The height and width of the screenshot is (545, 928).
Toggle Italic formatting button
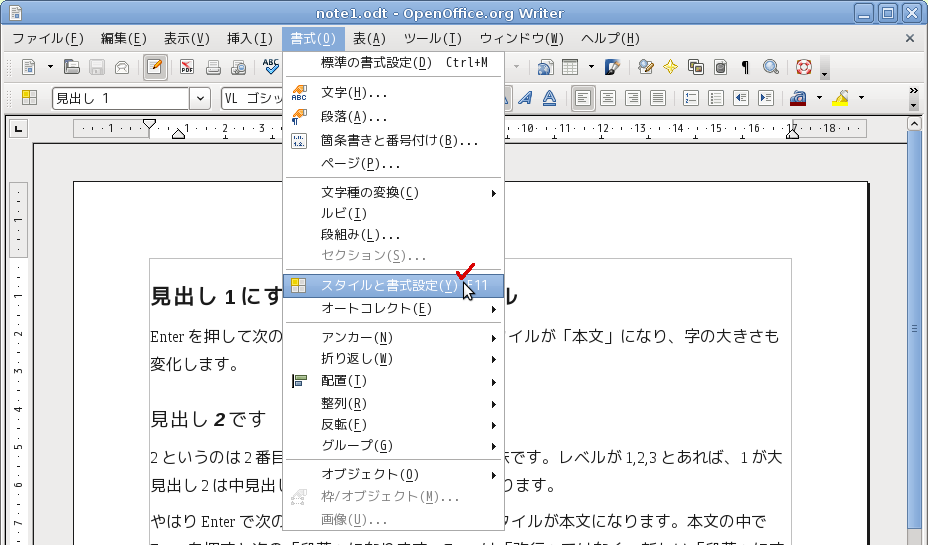[x=525, y=98]
